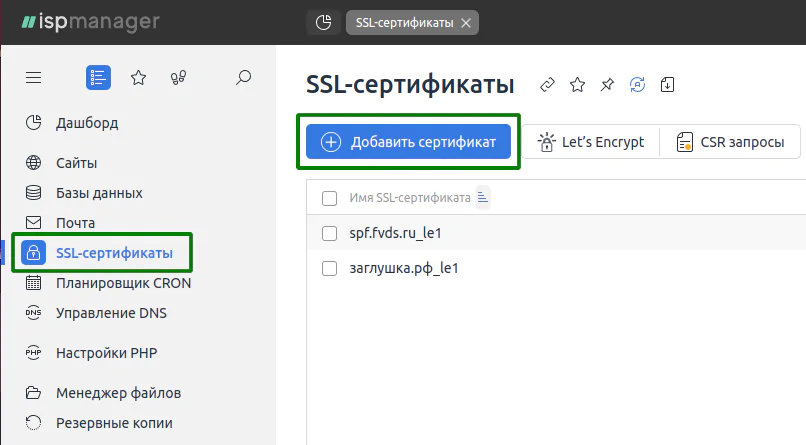Toggle the select-all checkbox in the header
The height and width of the screenshot is (445, 806).
329,198
